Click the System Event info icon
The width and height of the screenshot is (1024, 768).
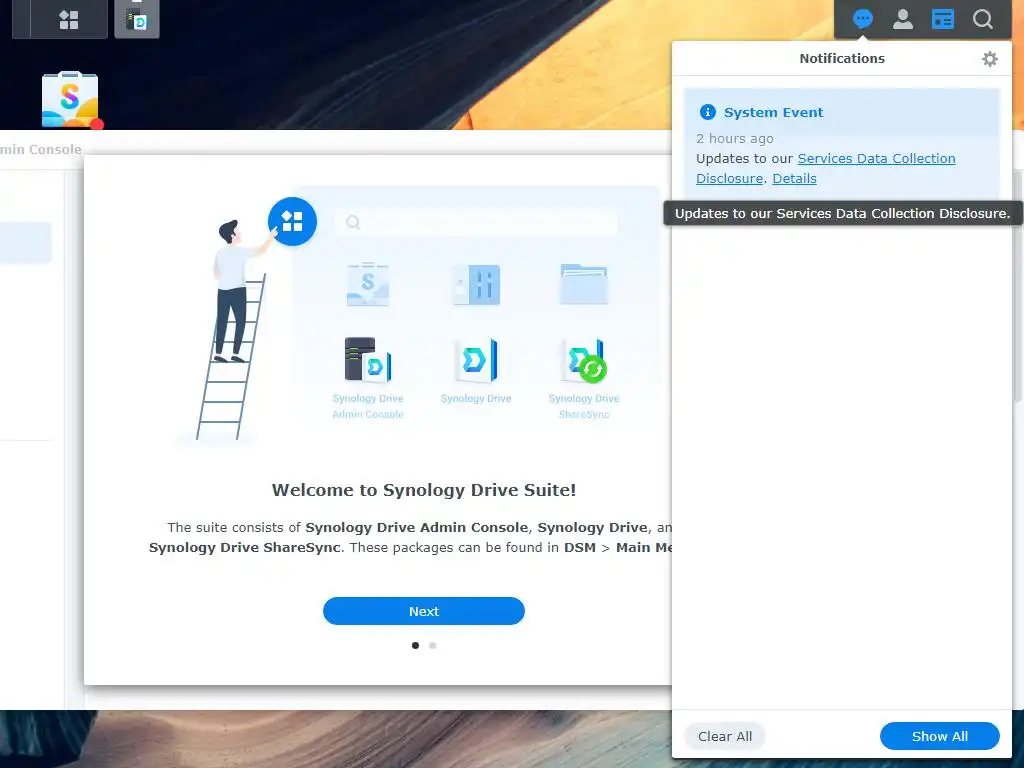[707, 112]
